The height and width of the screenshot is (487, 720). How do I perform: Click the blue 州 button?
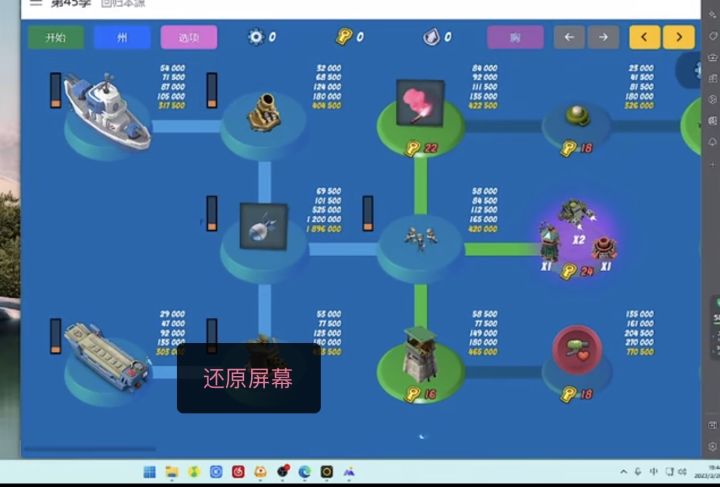point(122,37)
